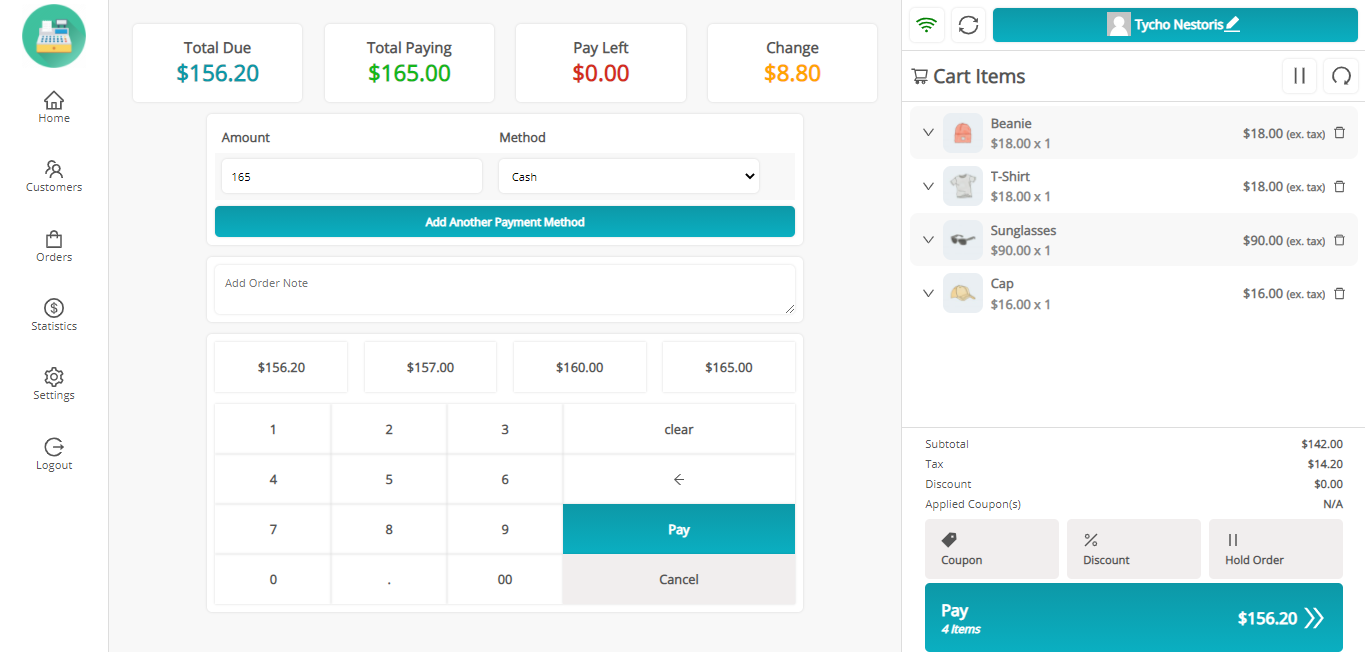1365x652 pixels.
Task: Click the pause cart icon beside Cart Items
Action: (1299, 76)
